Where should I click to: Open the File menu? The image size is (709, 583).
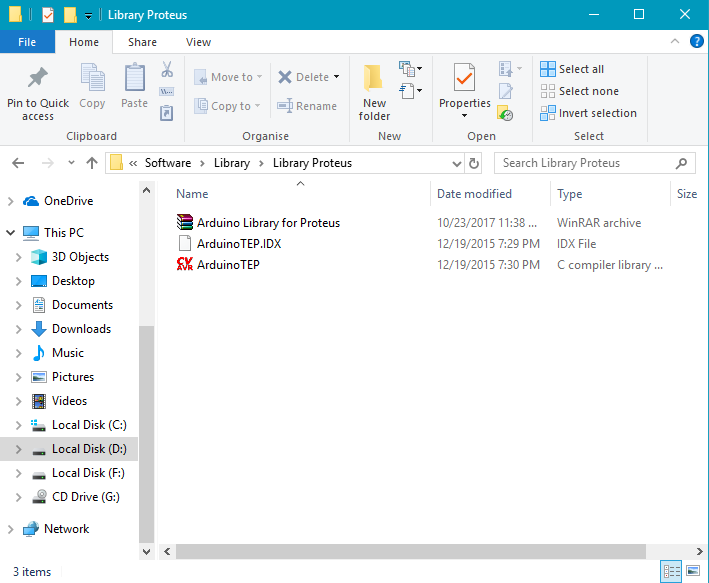27,42
